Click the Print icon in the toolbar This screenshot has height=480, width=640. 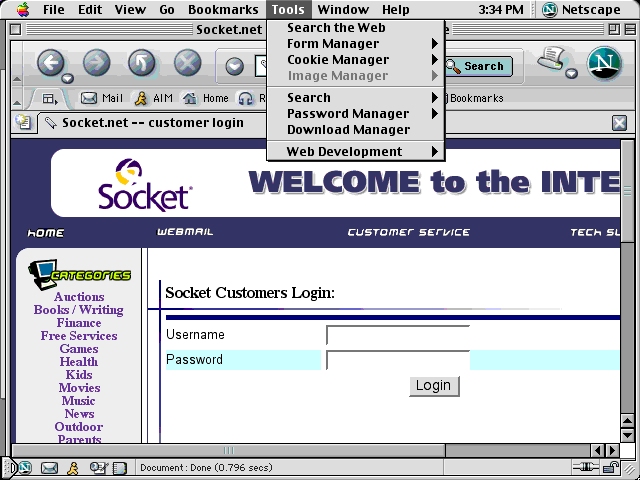point(551,59)
